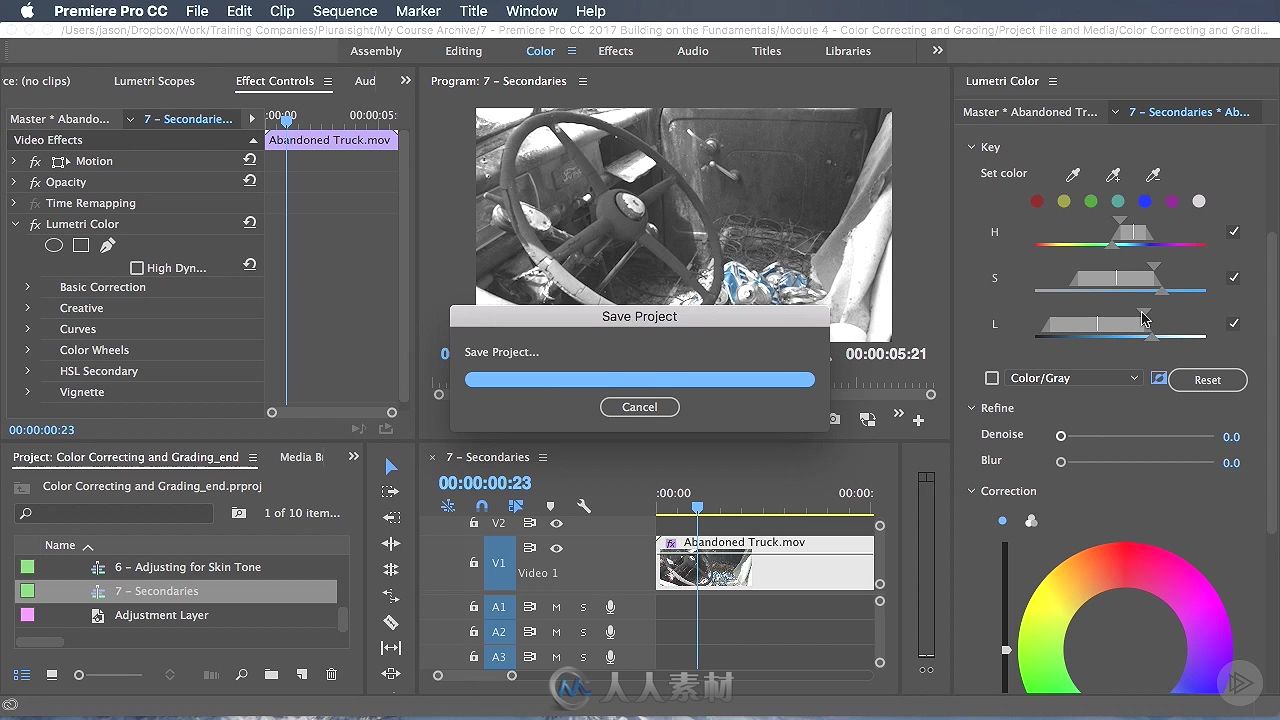Mute audio track A1
This screenshot has height=720, width=1280.
click(556, 607)
